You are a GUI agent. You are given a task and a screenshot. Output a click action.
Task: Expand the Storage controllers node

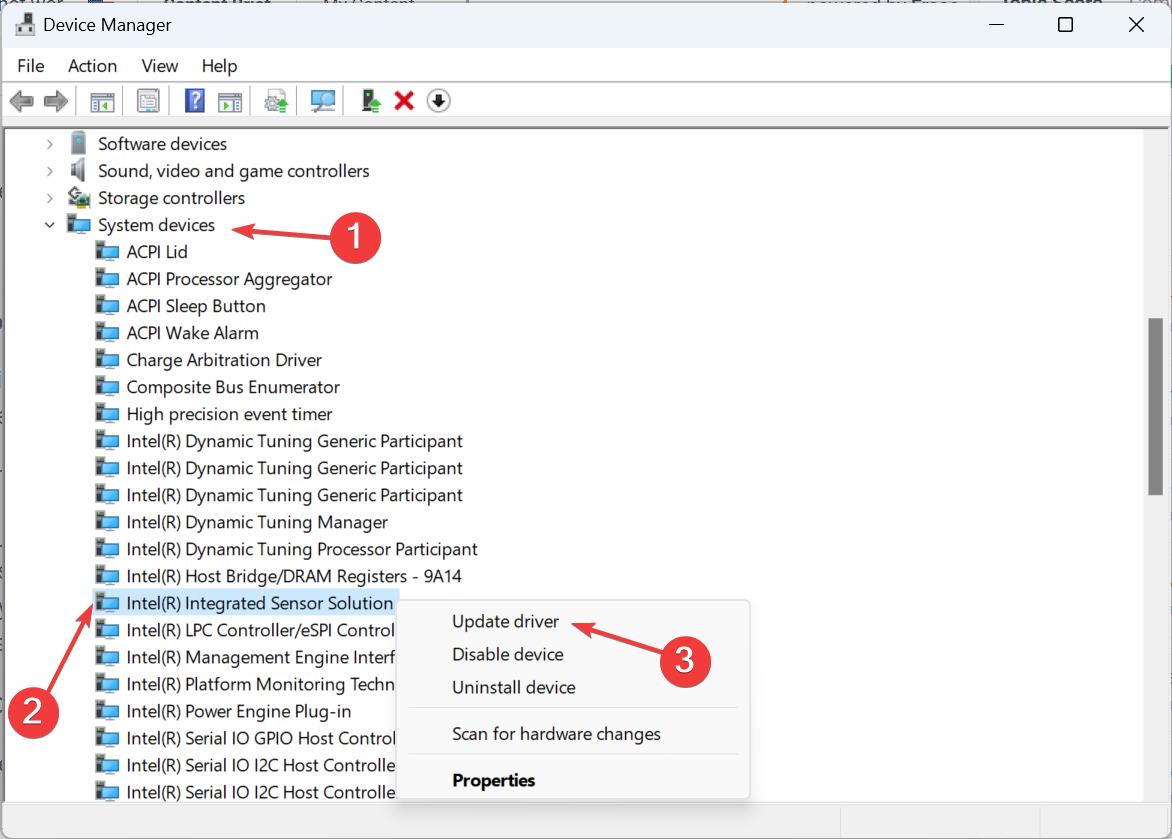coord(50,198)
